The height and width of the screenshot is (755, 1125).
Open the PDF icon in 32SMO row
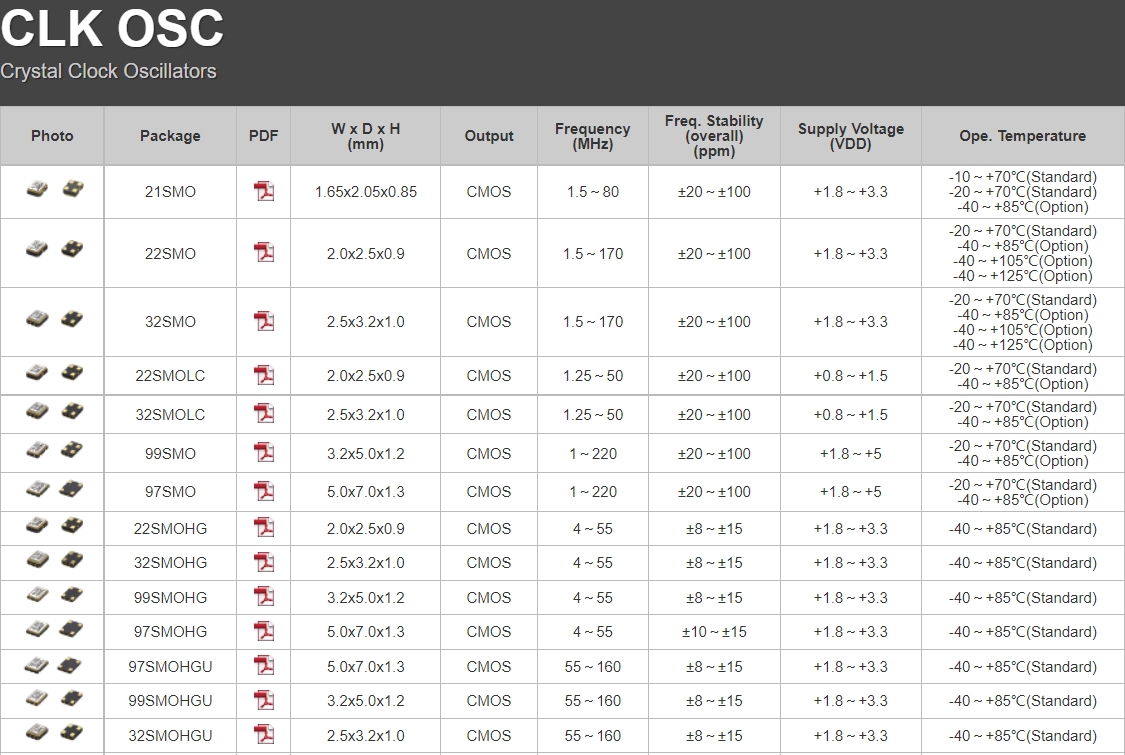point(264,321)
